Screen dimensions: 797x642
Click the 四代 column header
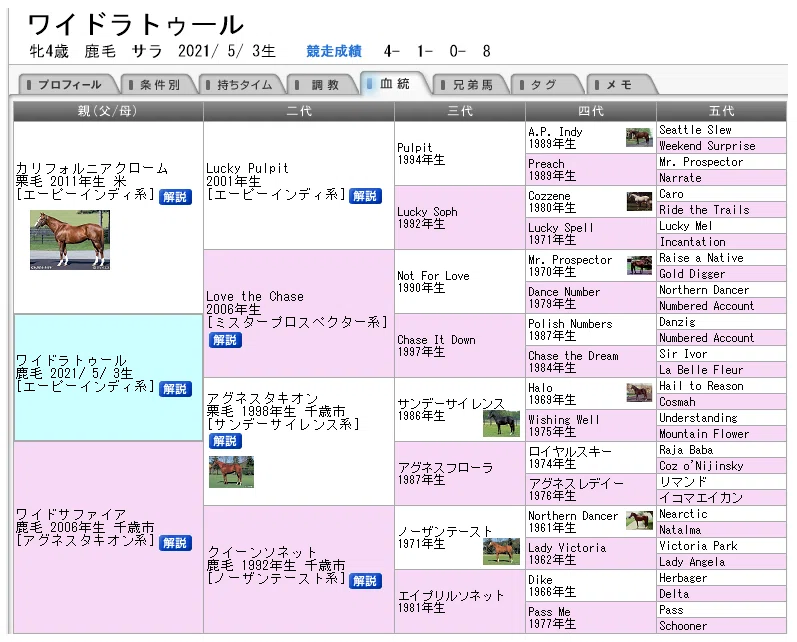click(591, 111)
